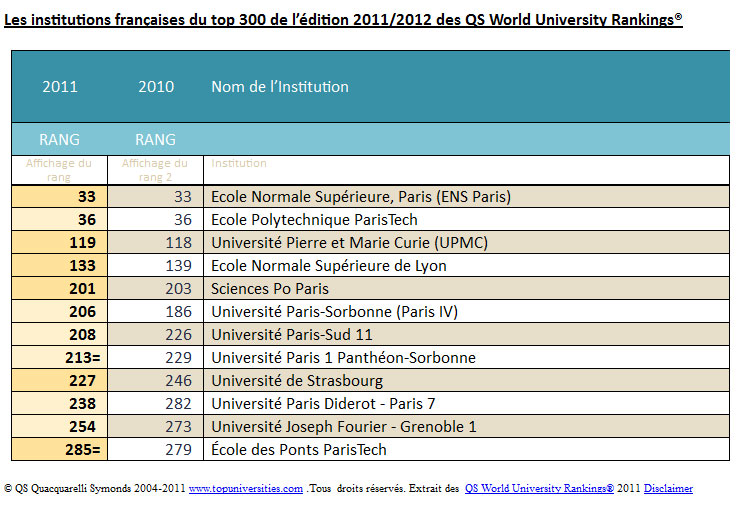Select Ecole Polytechnique ParisTech row name
Image resolution: width=745 pixels, height=505 pixels.
466,219
